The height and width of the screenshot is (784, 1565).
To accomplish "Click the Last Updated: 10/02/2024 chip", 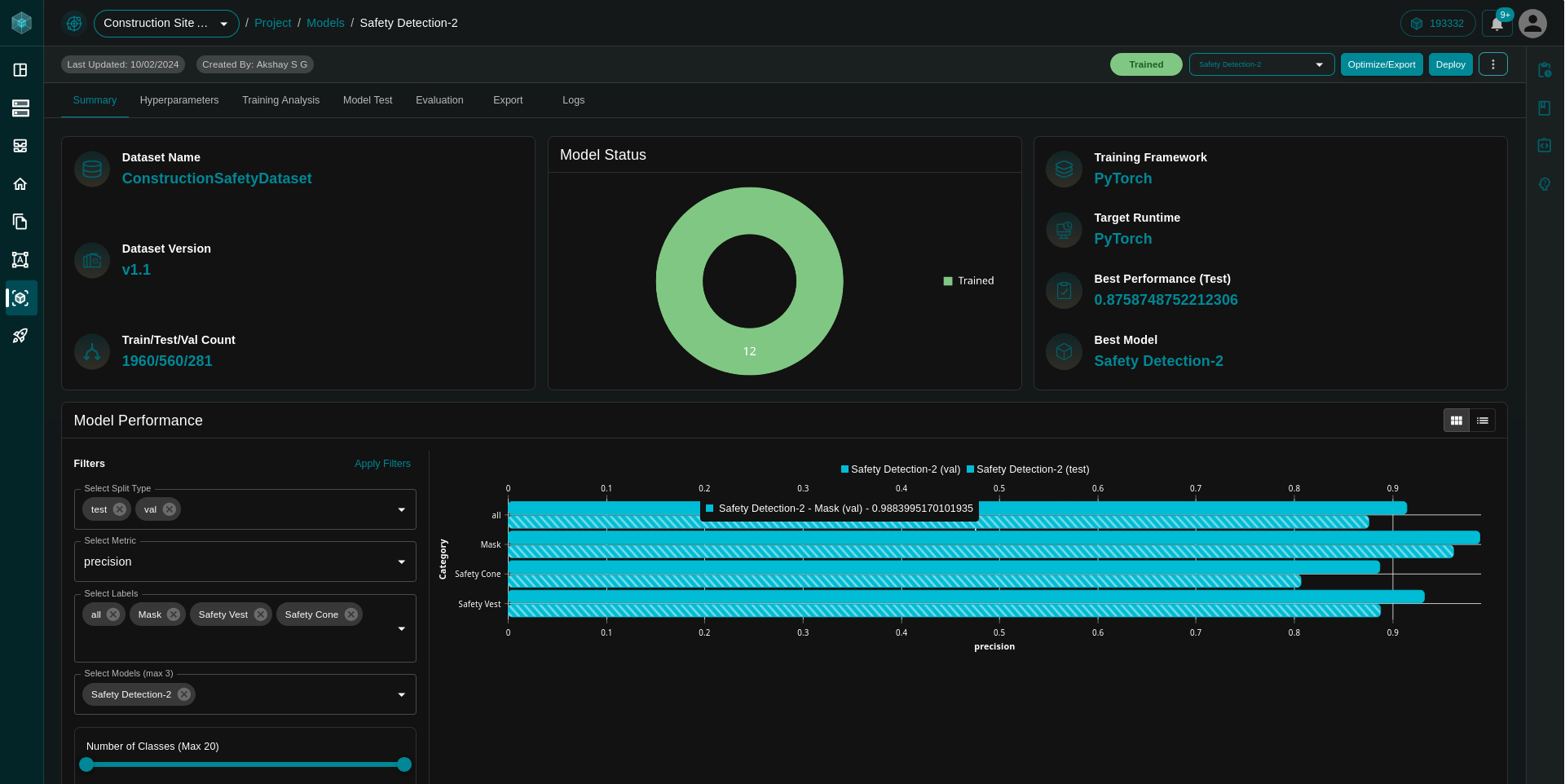I will pyautogui.click(x=123, y=64).
